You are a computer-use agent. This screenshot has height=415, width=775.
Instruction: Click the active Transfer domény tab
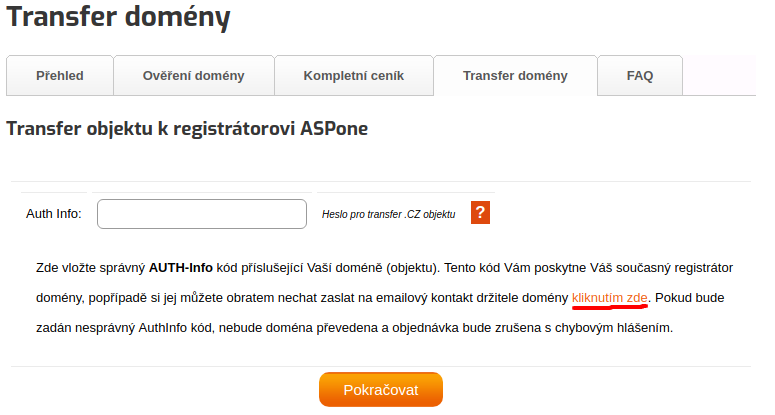(x=515, y=75)
